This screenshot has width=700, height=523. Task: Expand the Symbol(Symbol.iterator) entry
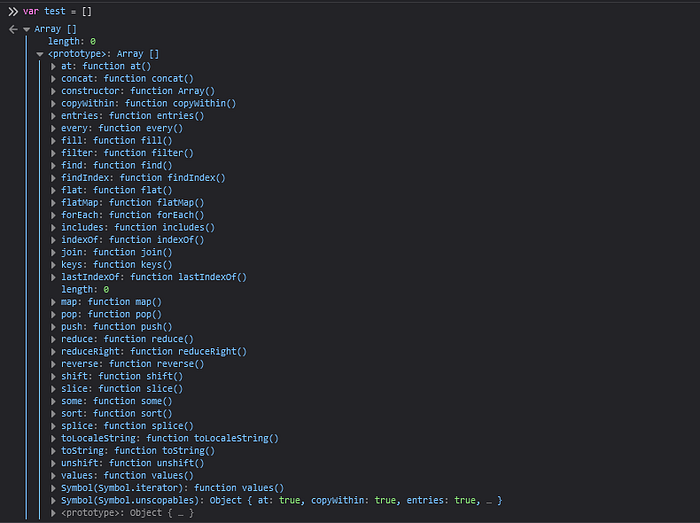click(53, 488)
